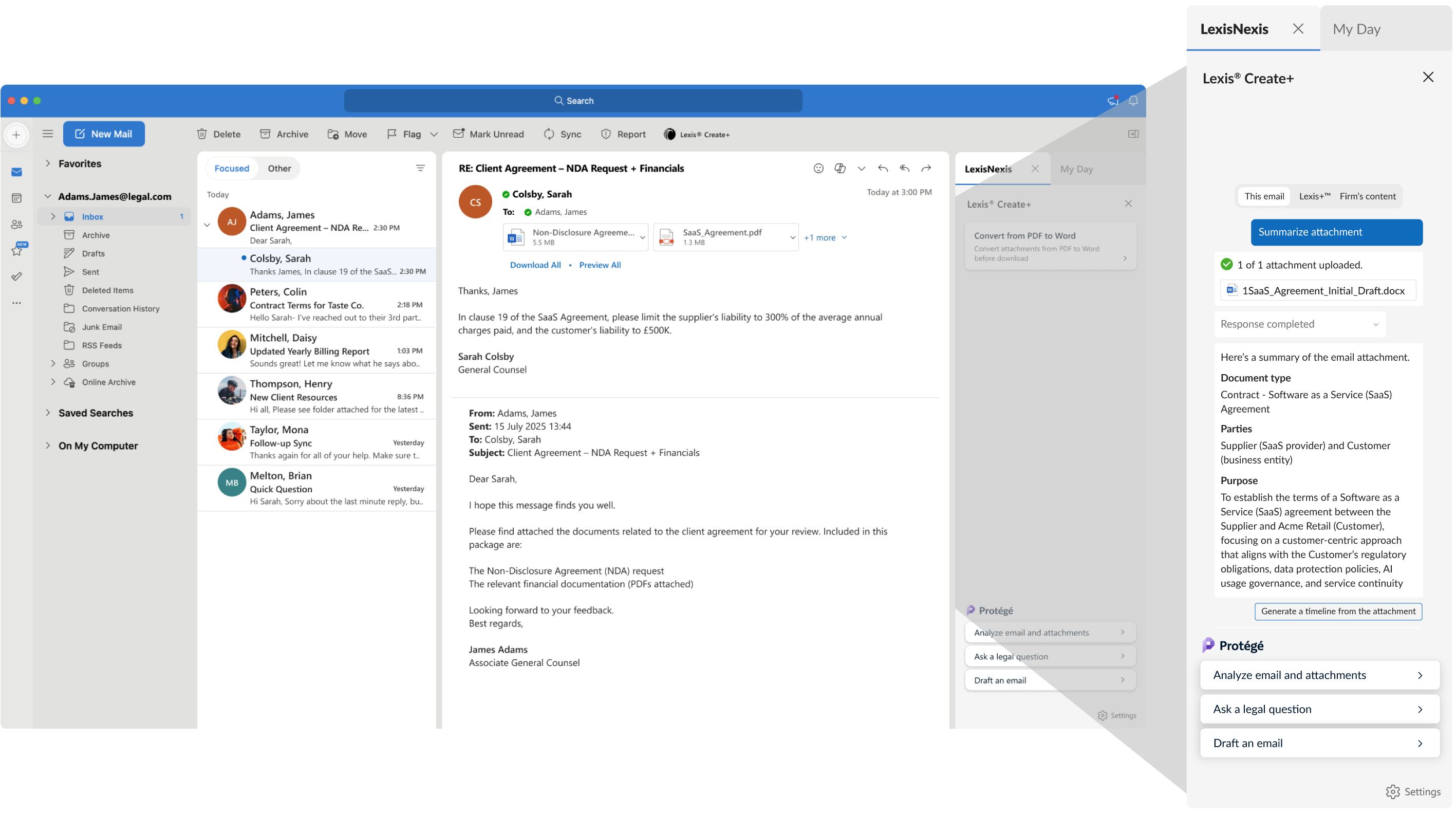The height and width of the screenshot is (814, 1456).
Task: Delete the email using the Delete icon
Action: point(219,134)
